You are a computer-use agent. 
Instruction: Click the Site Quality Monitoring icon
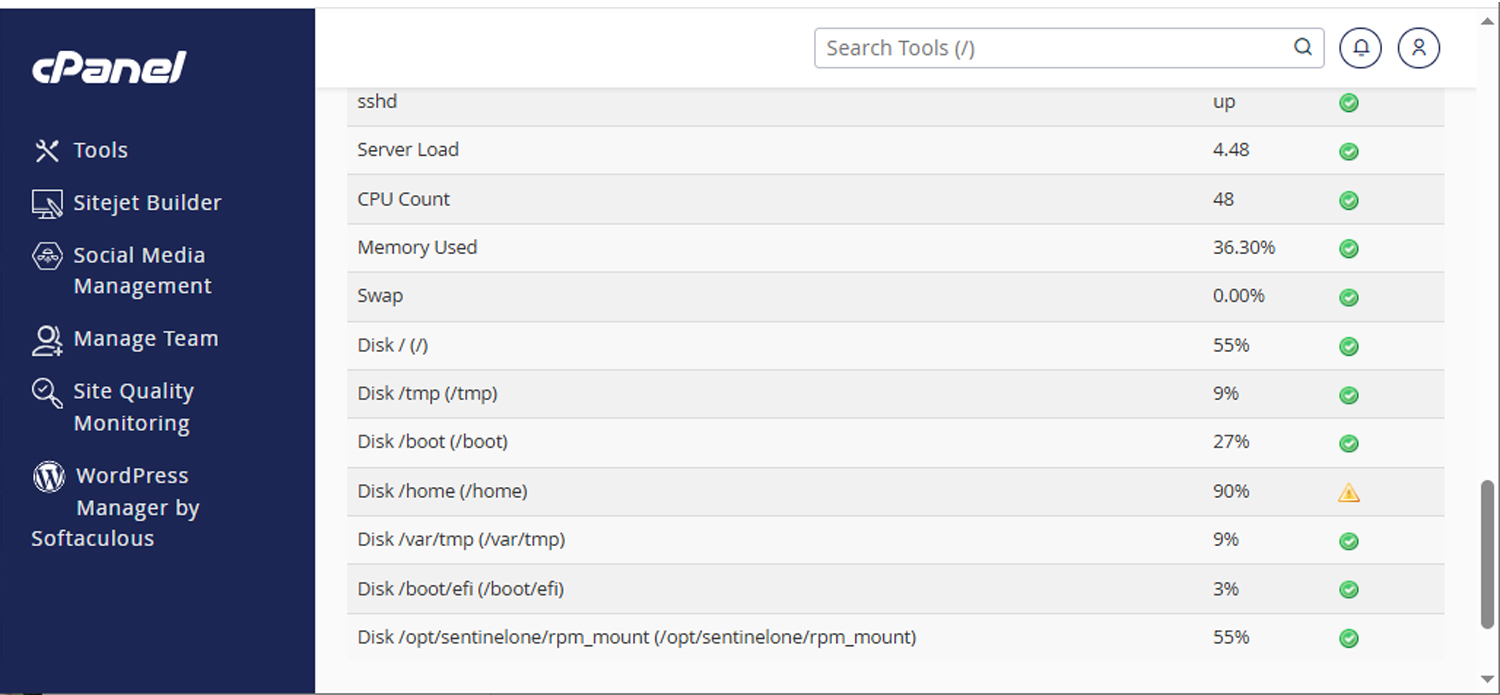pyautogui.click(x=47, y=392)
